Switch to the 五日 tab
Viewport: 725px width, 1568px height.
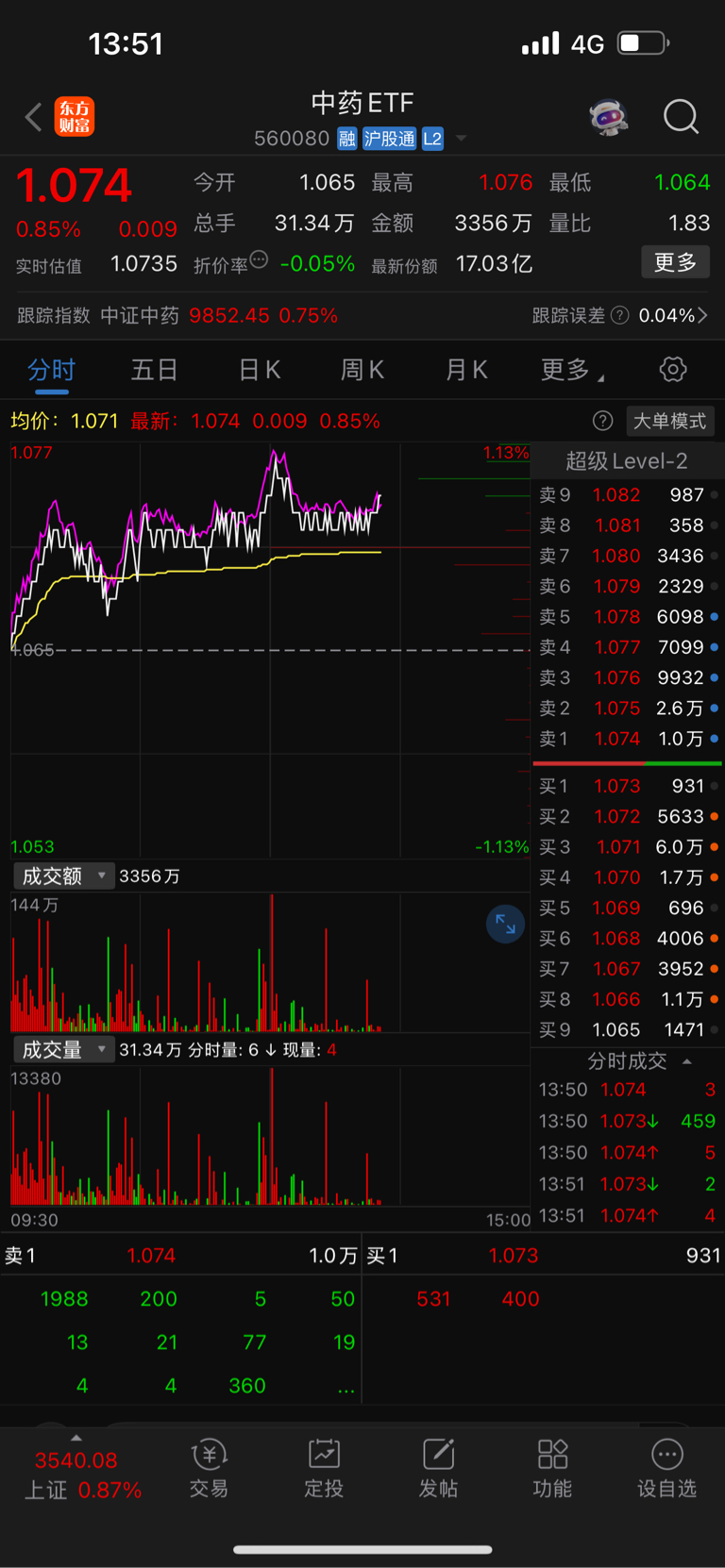click(154, 370)
